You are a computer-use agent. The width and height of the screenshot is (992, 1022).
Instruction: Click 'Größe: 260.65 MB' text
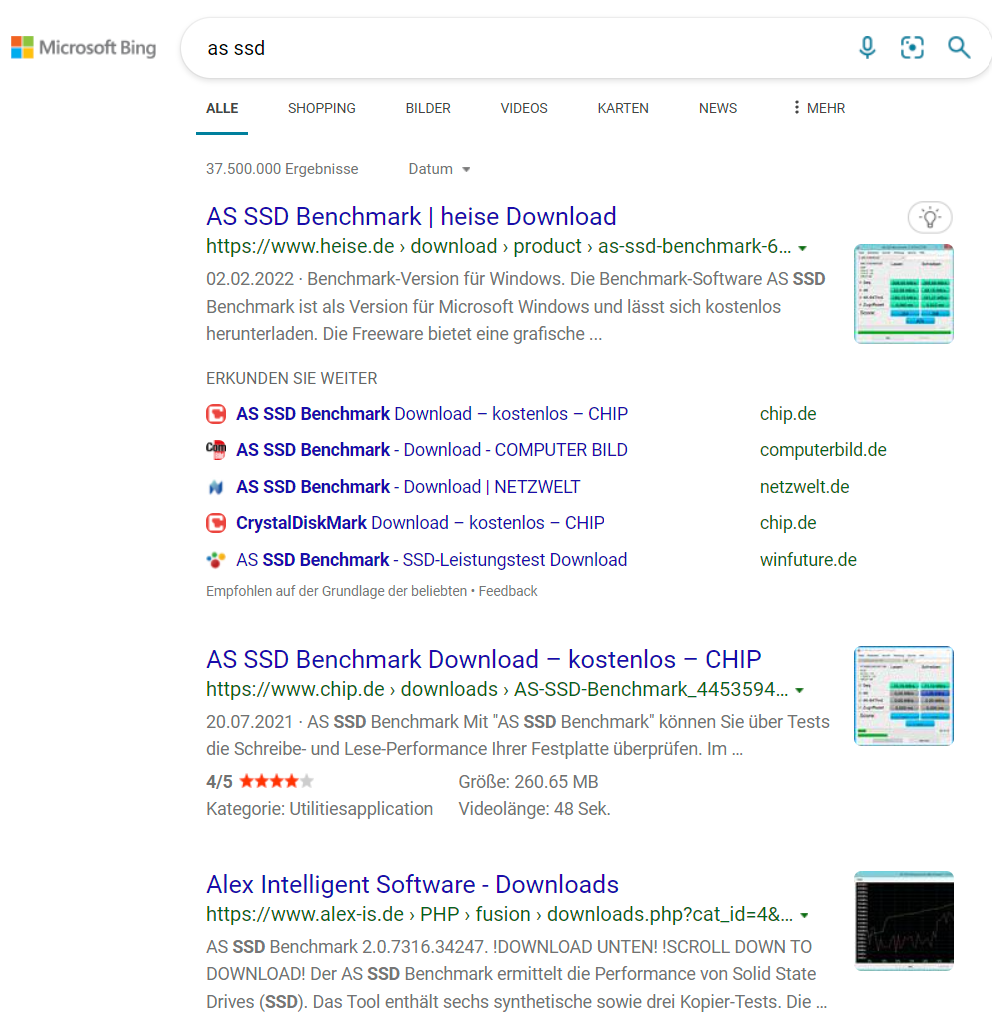(529, 781)
